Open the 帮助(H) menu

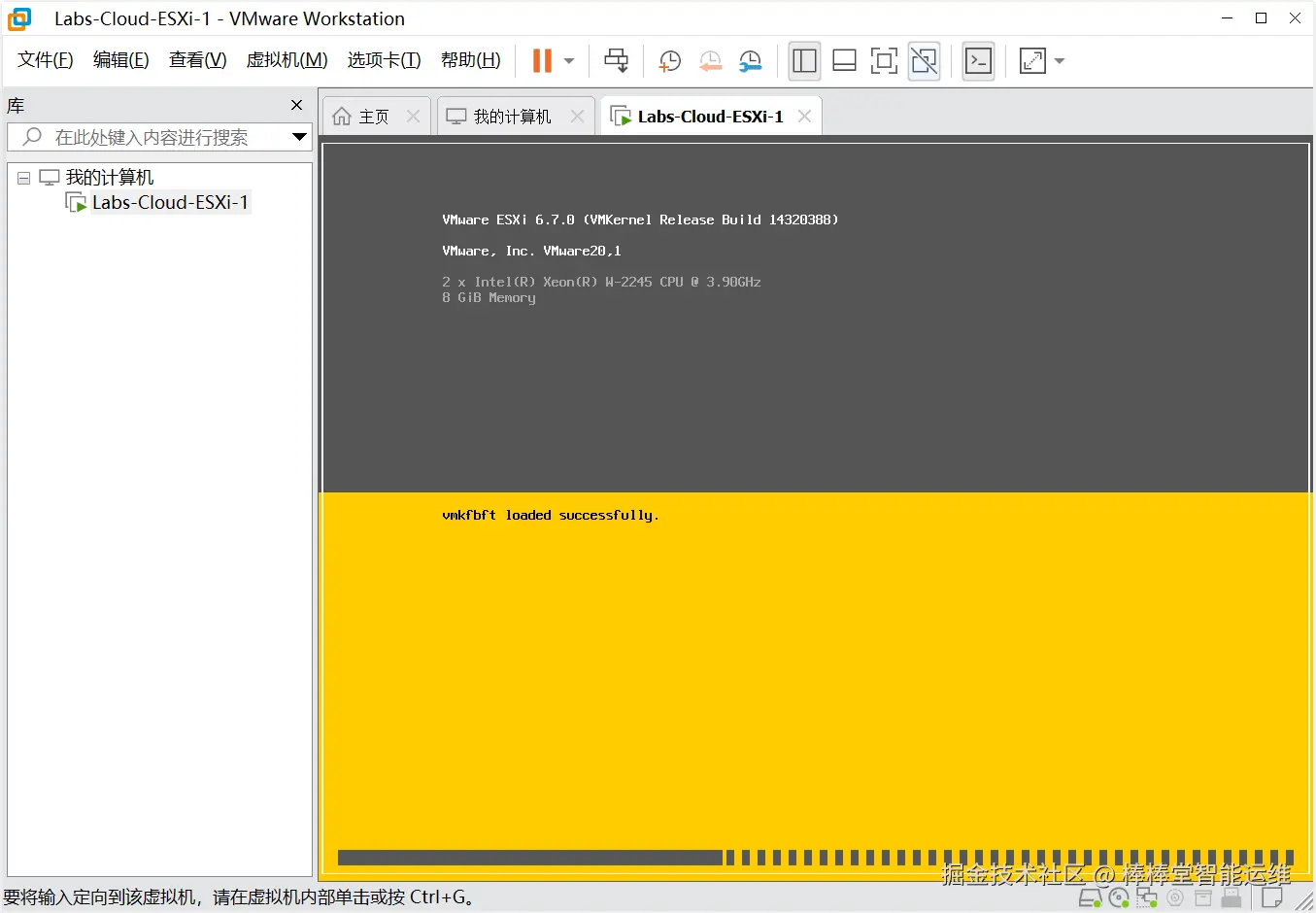471,60
